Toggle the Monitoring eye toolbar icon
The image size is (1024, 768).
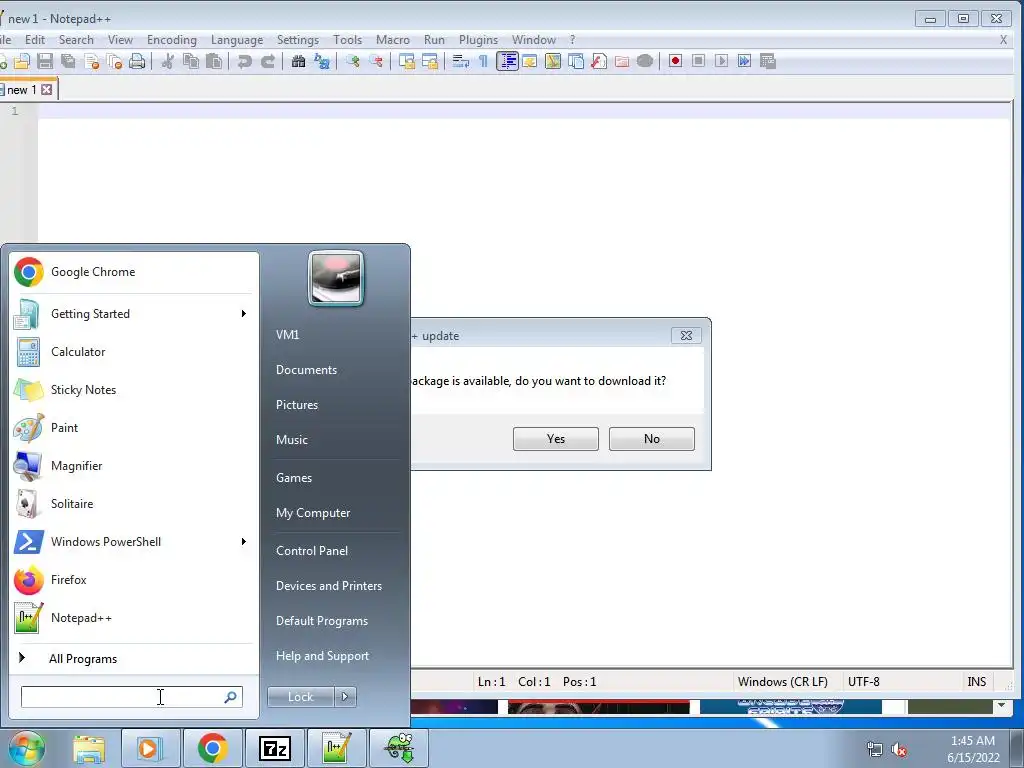pyautogui.click(x=645, y=61)
